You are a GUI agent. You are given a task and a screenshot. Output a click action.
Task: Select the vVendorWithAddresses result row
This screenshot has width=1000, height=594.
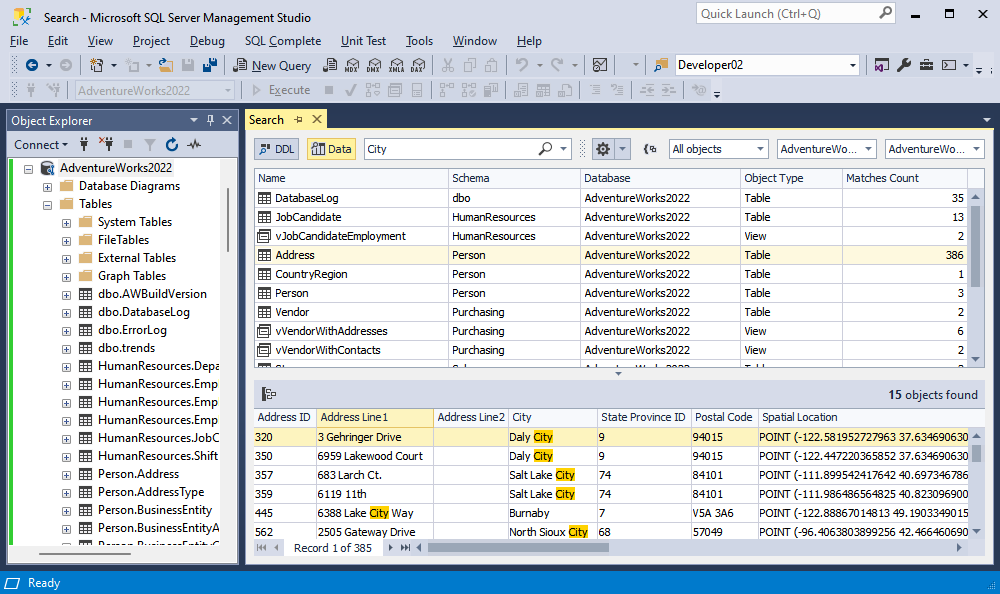tap(611, 331)
